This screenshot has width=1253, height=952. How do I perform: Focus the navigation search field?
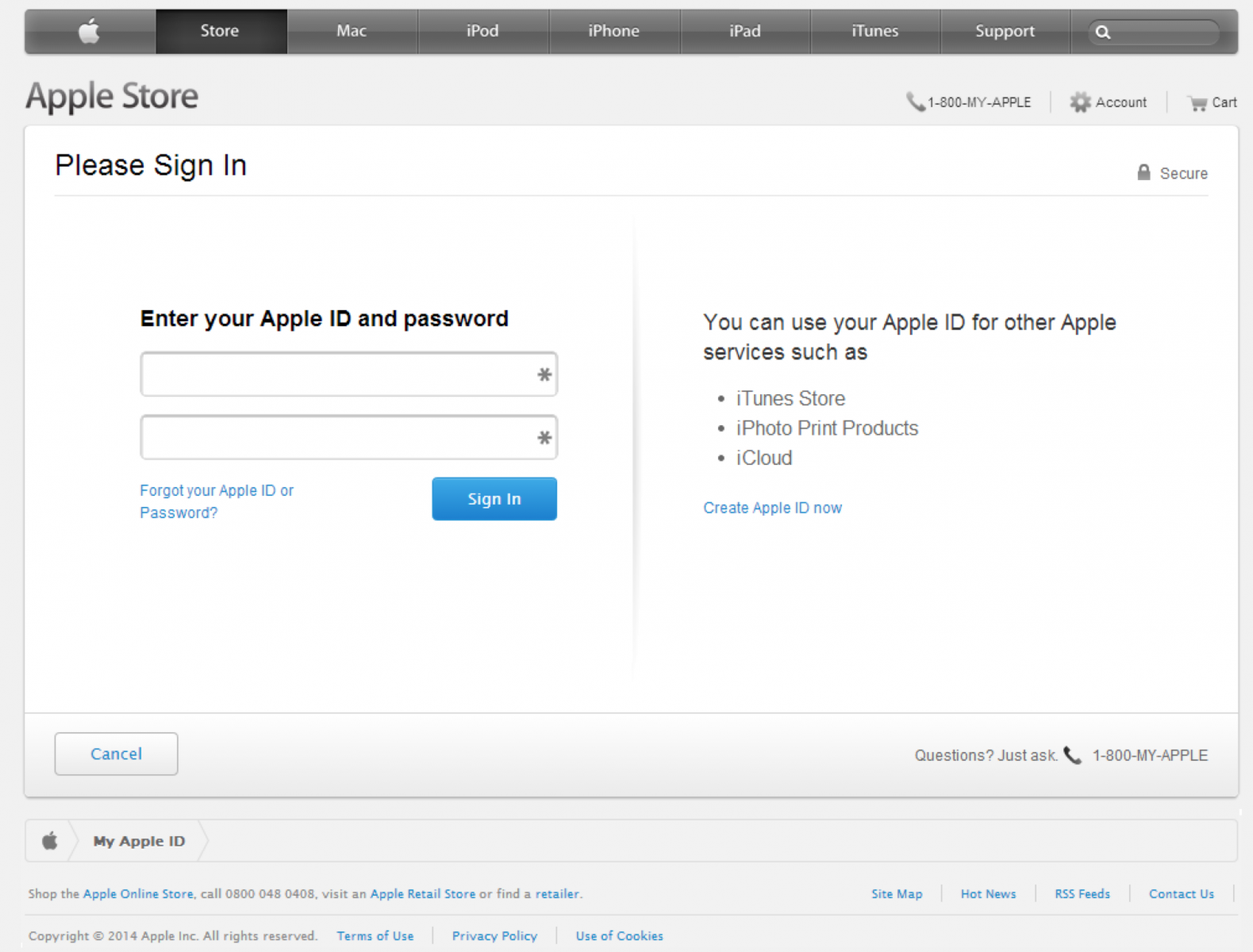(x=1153, y=32)
